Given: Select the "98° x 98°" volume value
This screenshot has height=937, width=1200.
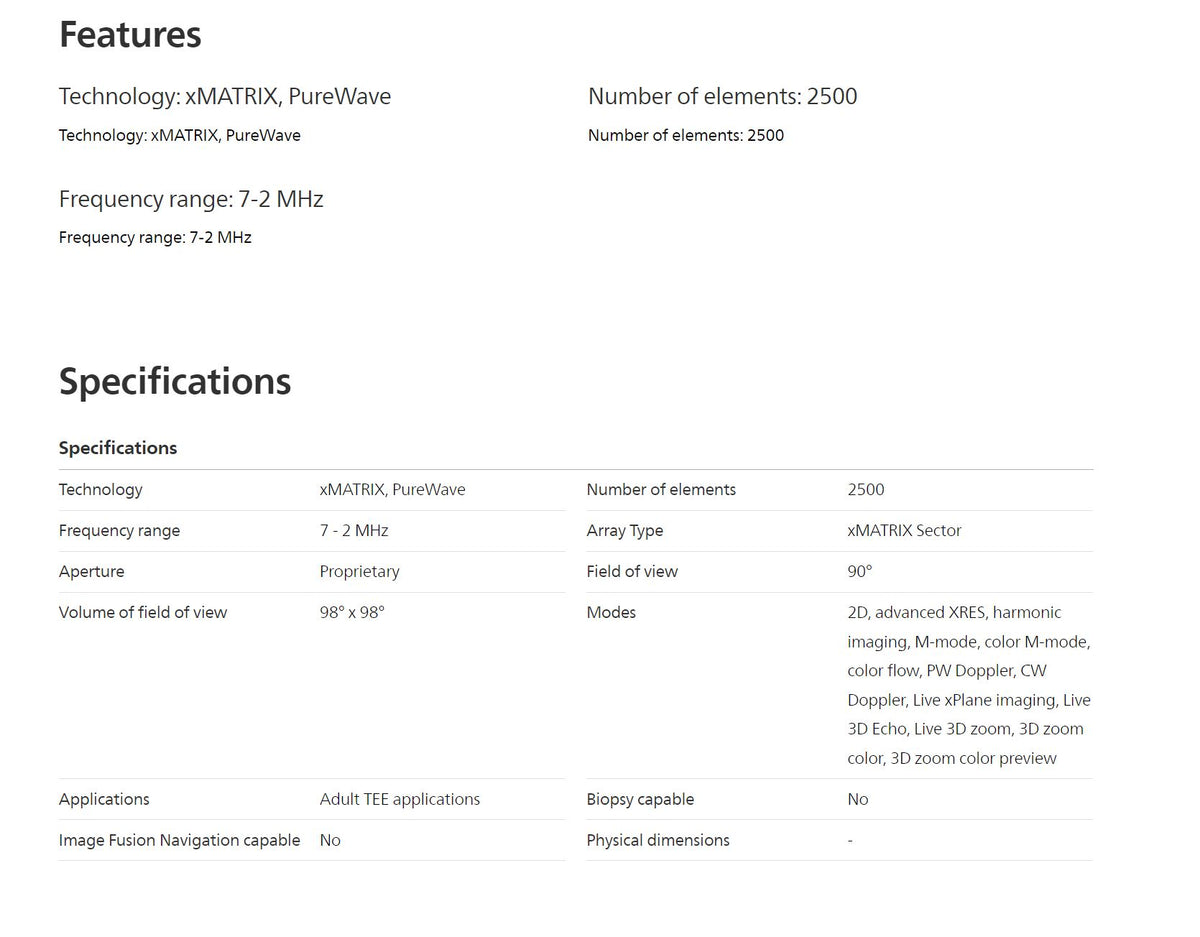Looking at the screenshot, I should coord(352,613).
